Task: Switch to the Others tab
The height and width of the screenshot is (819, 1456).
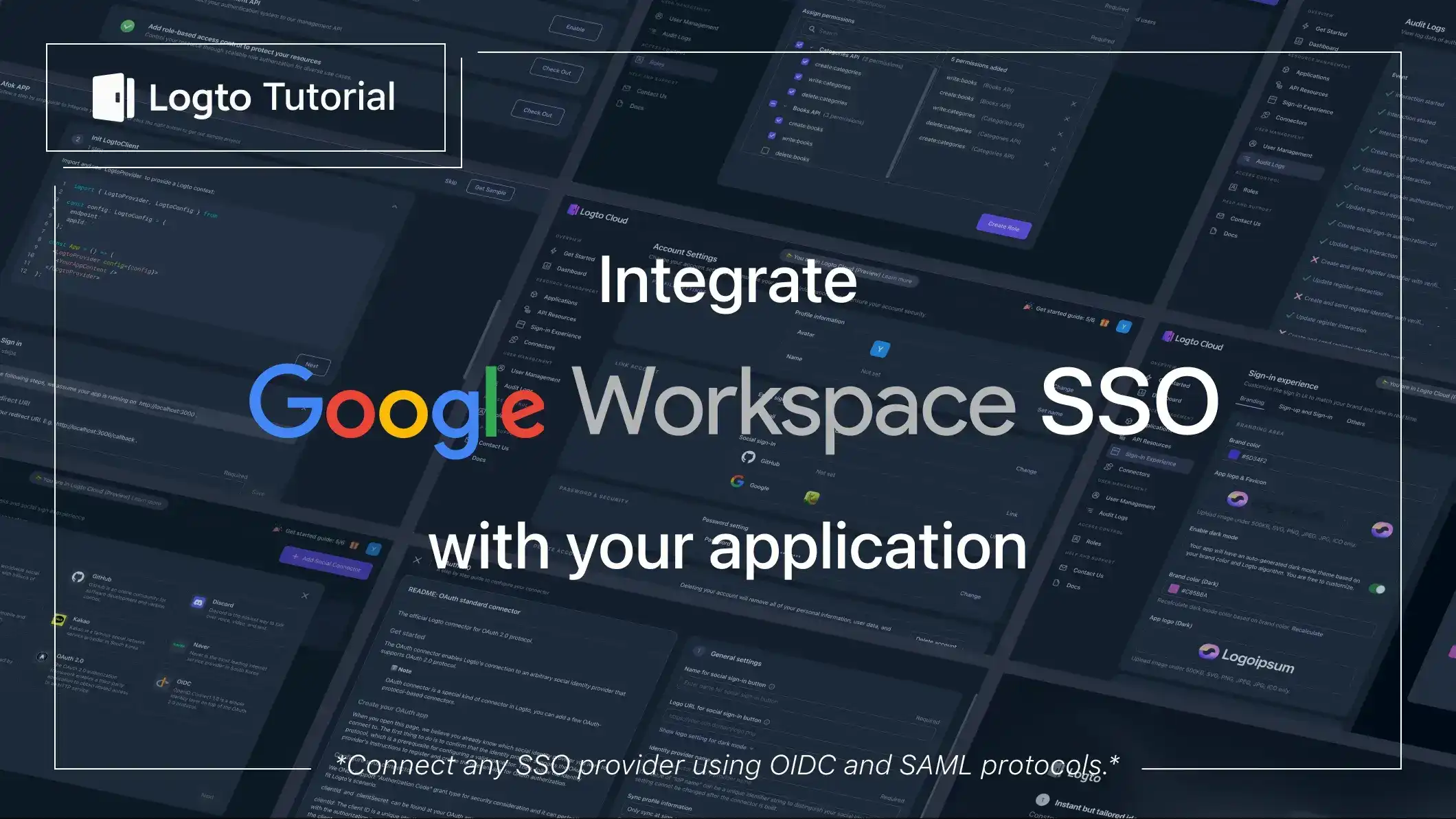Action: [1355, 423]
